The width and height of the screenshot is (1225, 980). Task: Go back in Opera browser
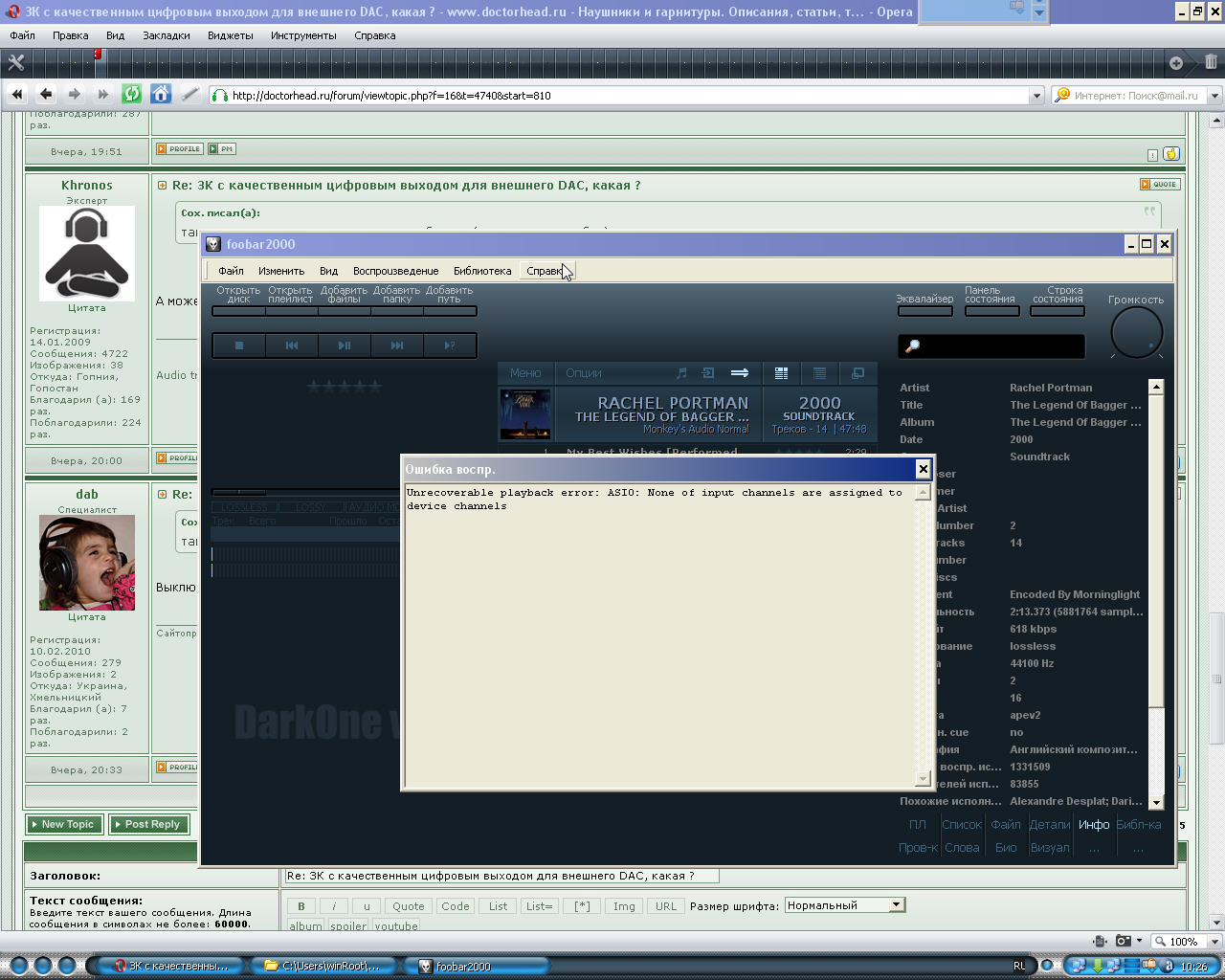click(x=46, y=94)
